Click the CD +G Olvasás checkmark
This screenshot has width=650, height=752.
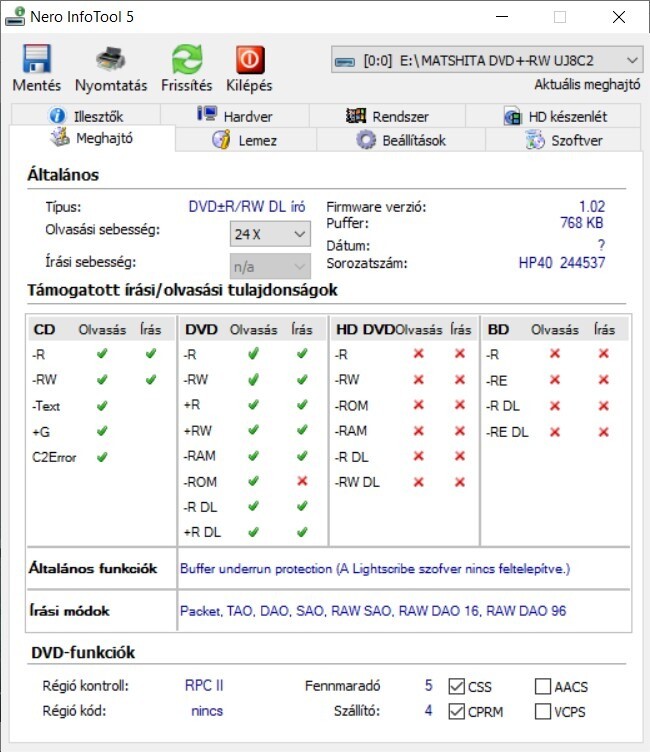(102, 431)
